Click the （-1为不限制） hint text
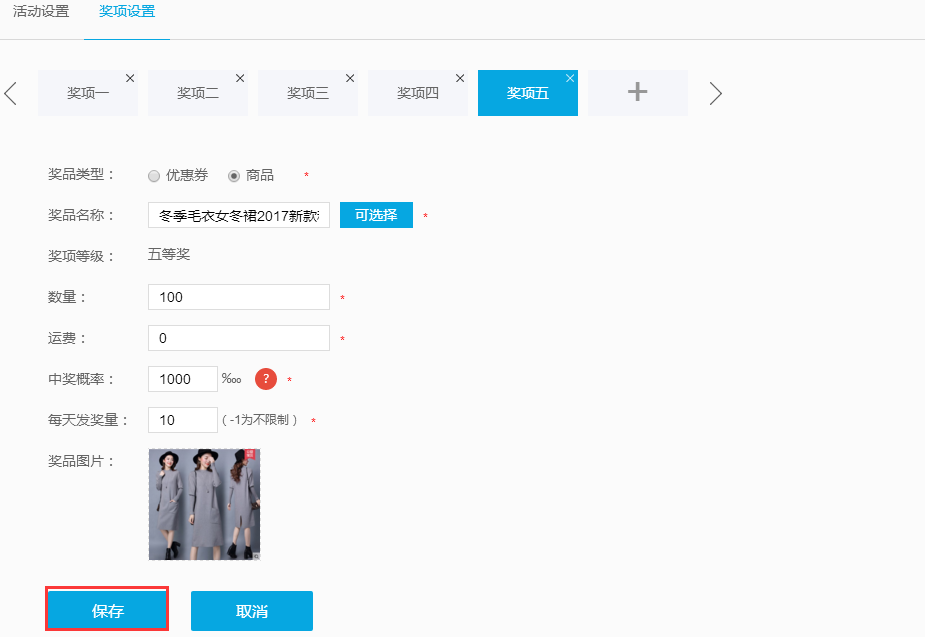Viewport: 925px width, 637px height. pos(260,420)
